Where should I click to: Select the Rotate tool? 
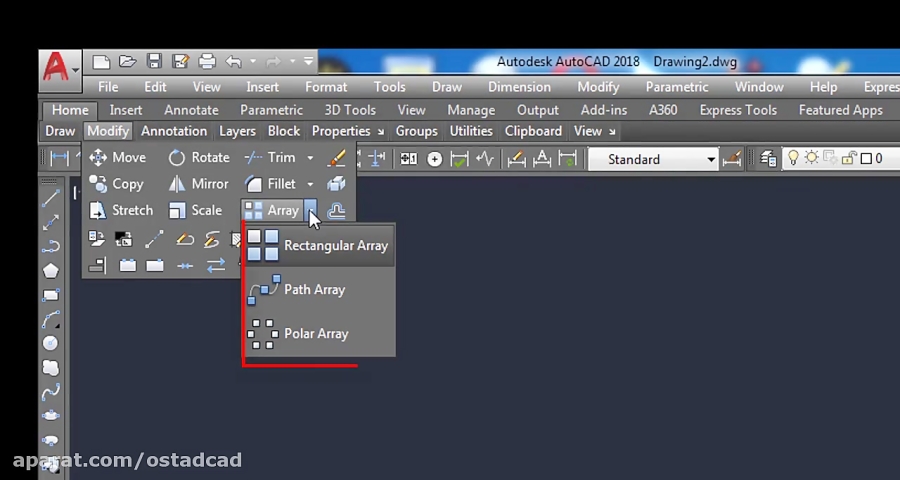click(x=199, y=158)
